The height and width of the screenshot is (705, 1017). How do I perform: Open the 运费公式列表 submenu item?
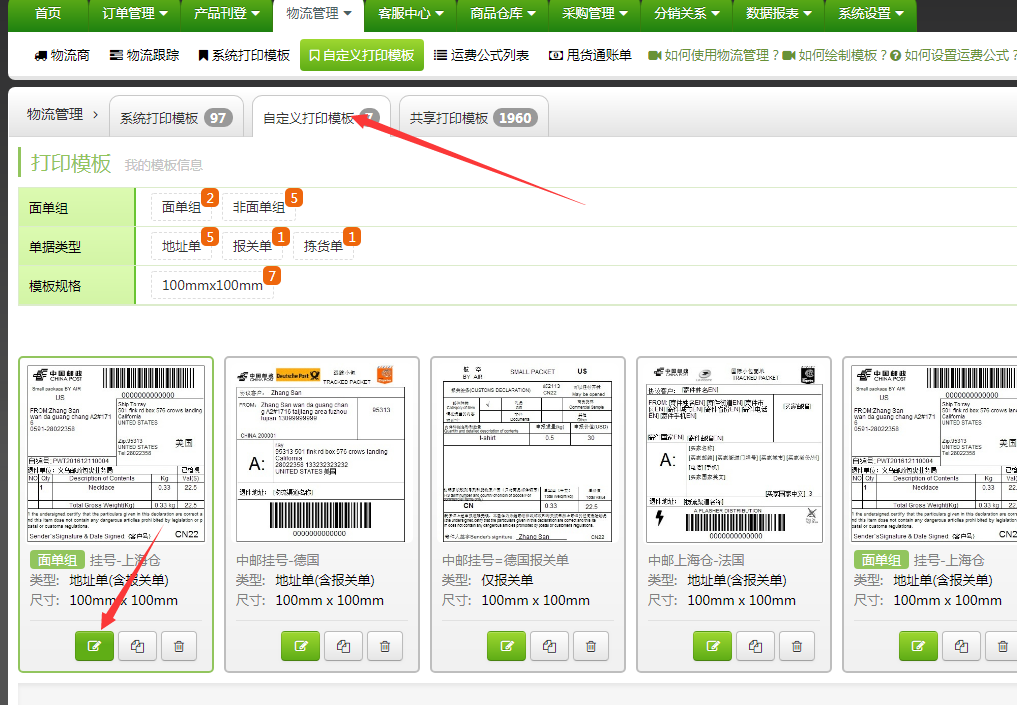[x=481, y=56]
